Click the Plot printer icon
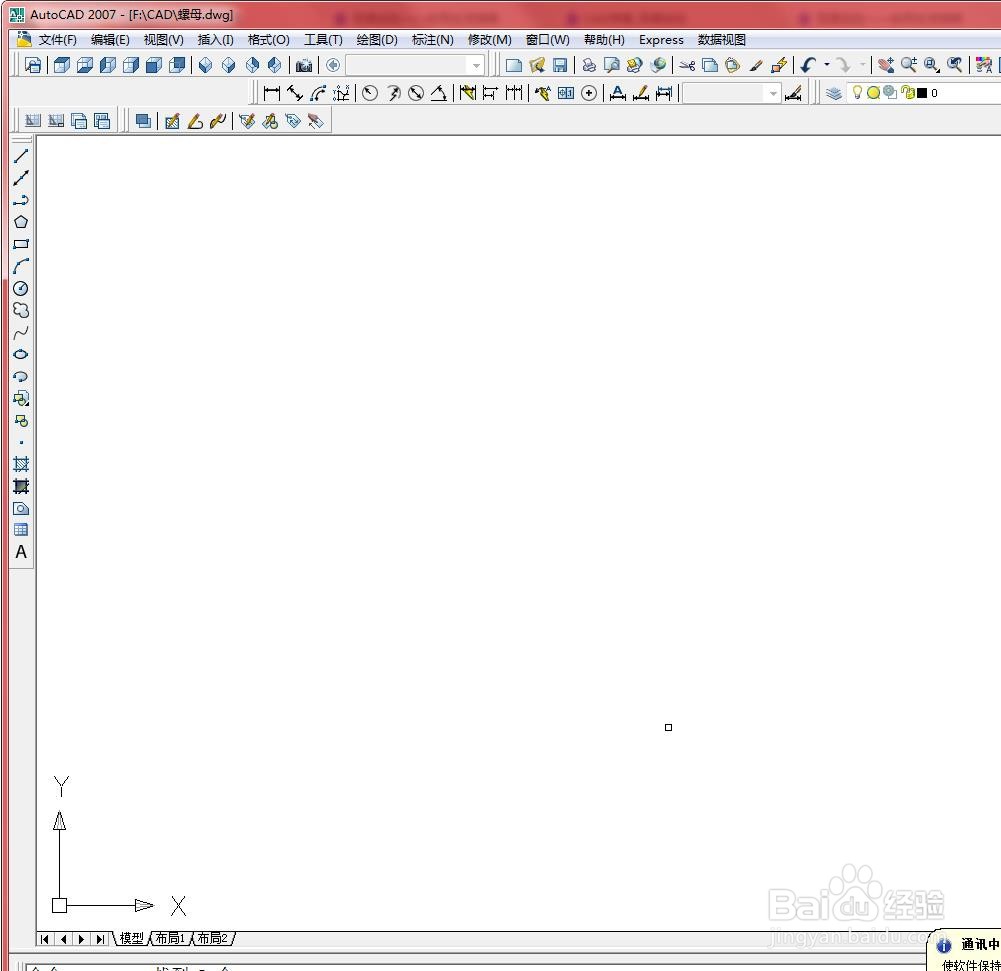Viewport: 1001px width, 971px height. click(x=589, y=65)
